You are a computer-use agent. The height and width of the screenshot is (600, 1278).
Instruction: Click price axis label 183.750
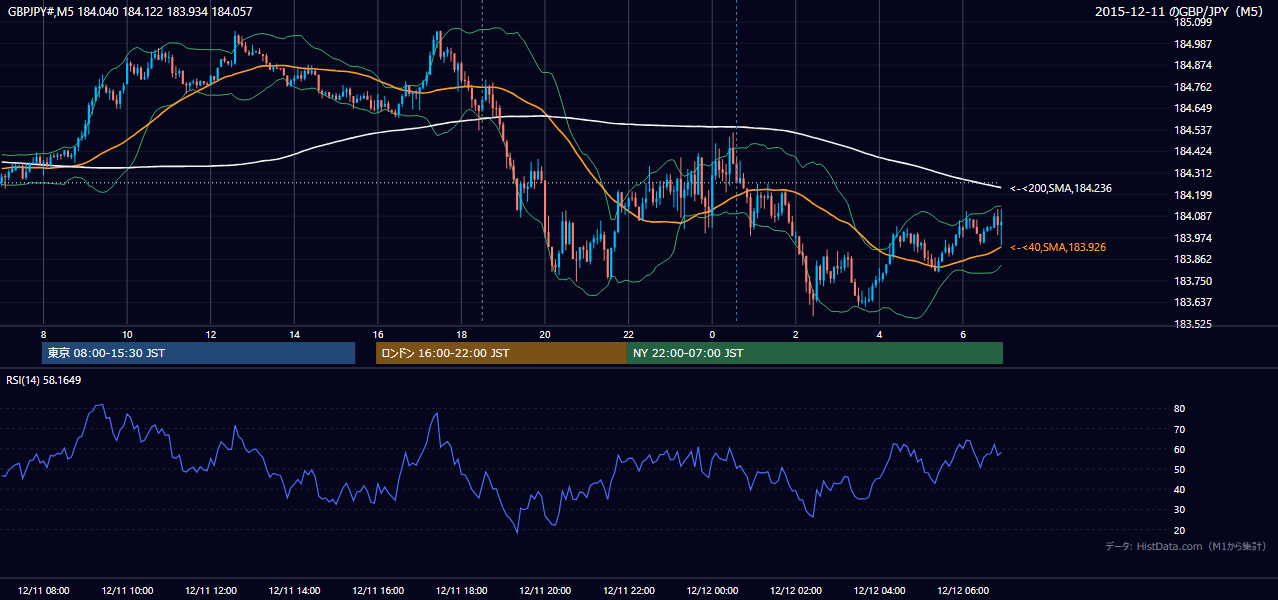point(1193,281)
